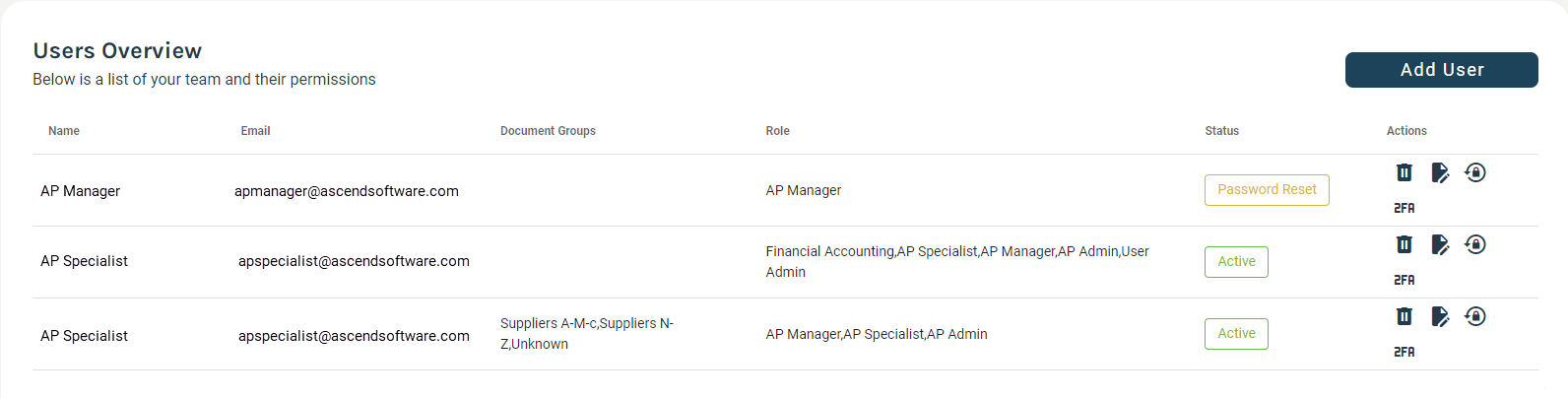The image size is (1568, 399).
Task: Delete the AP Specialist with Financial Accounting role
Action: point(1404,244)
